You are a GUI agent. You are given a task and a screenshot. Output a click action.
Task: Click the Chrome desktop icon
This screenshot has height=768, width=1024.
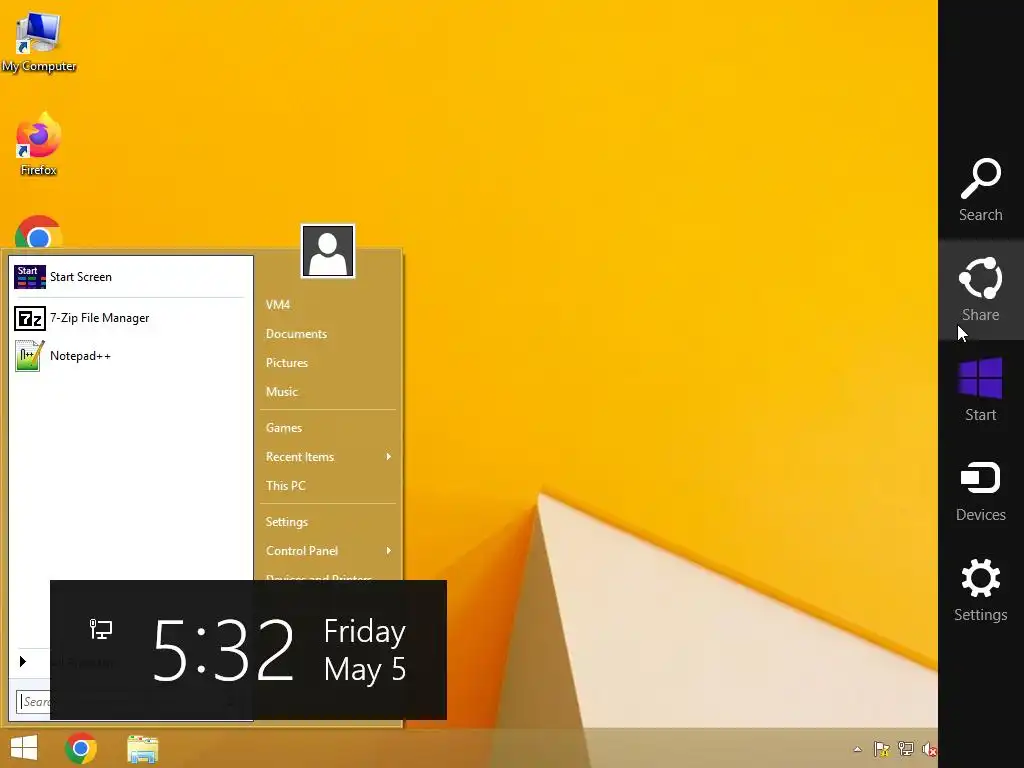coord(39,232)
